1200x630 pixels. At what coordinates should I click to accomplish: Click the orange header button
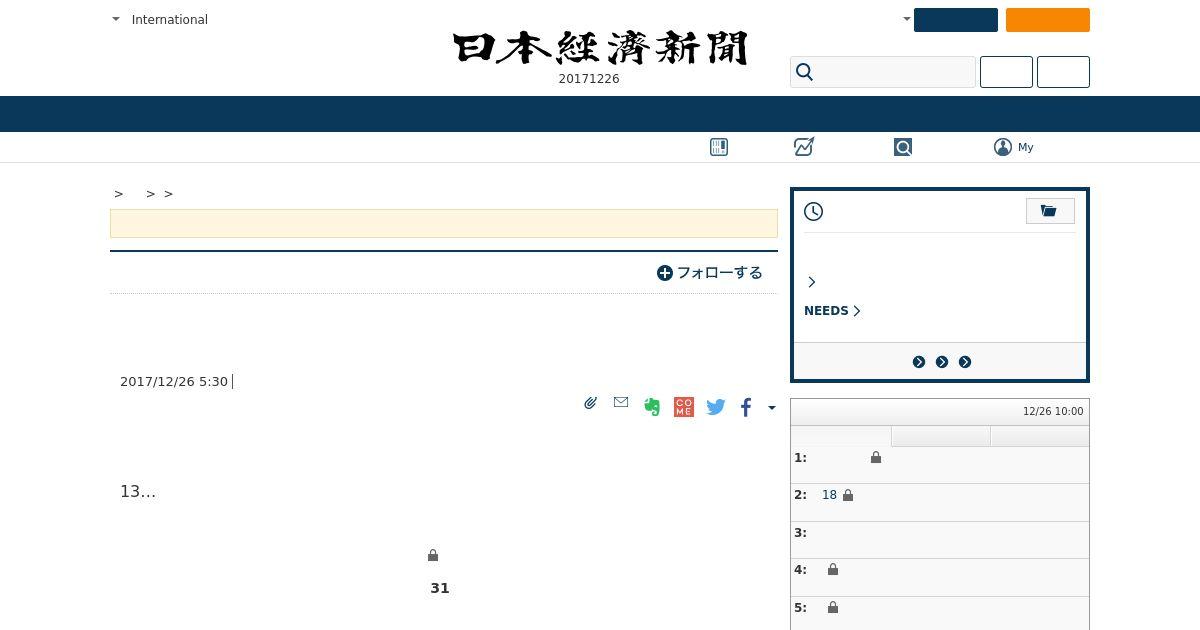point(1048,20)
